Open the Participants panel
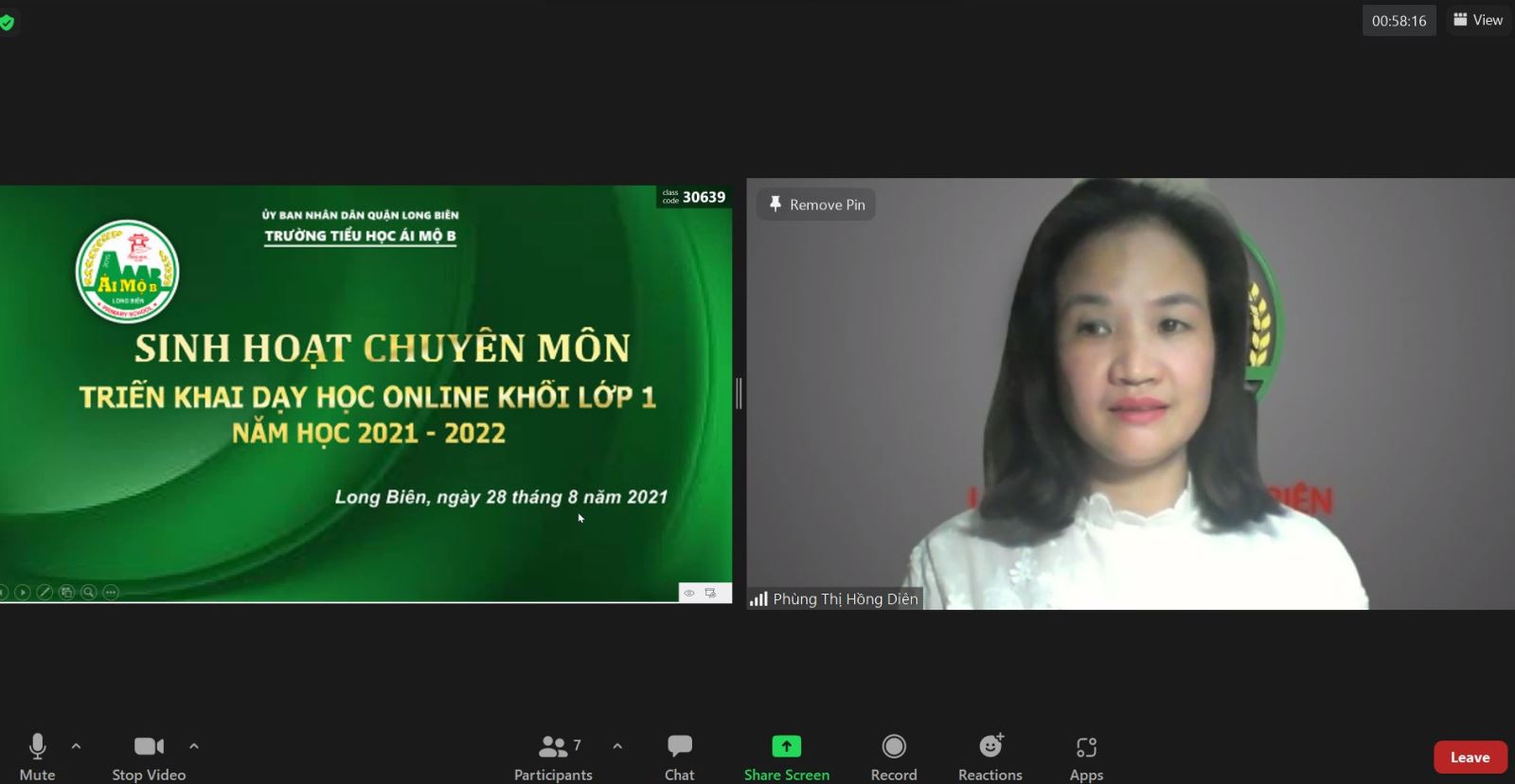This screenshot has width=1515, height=784. (553, 756)
